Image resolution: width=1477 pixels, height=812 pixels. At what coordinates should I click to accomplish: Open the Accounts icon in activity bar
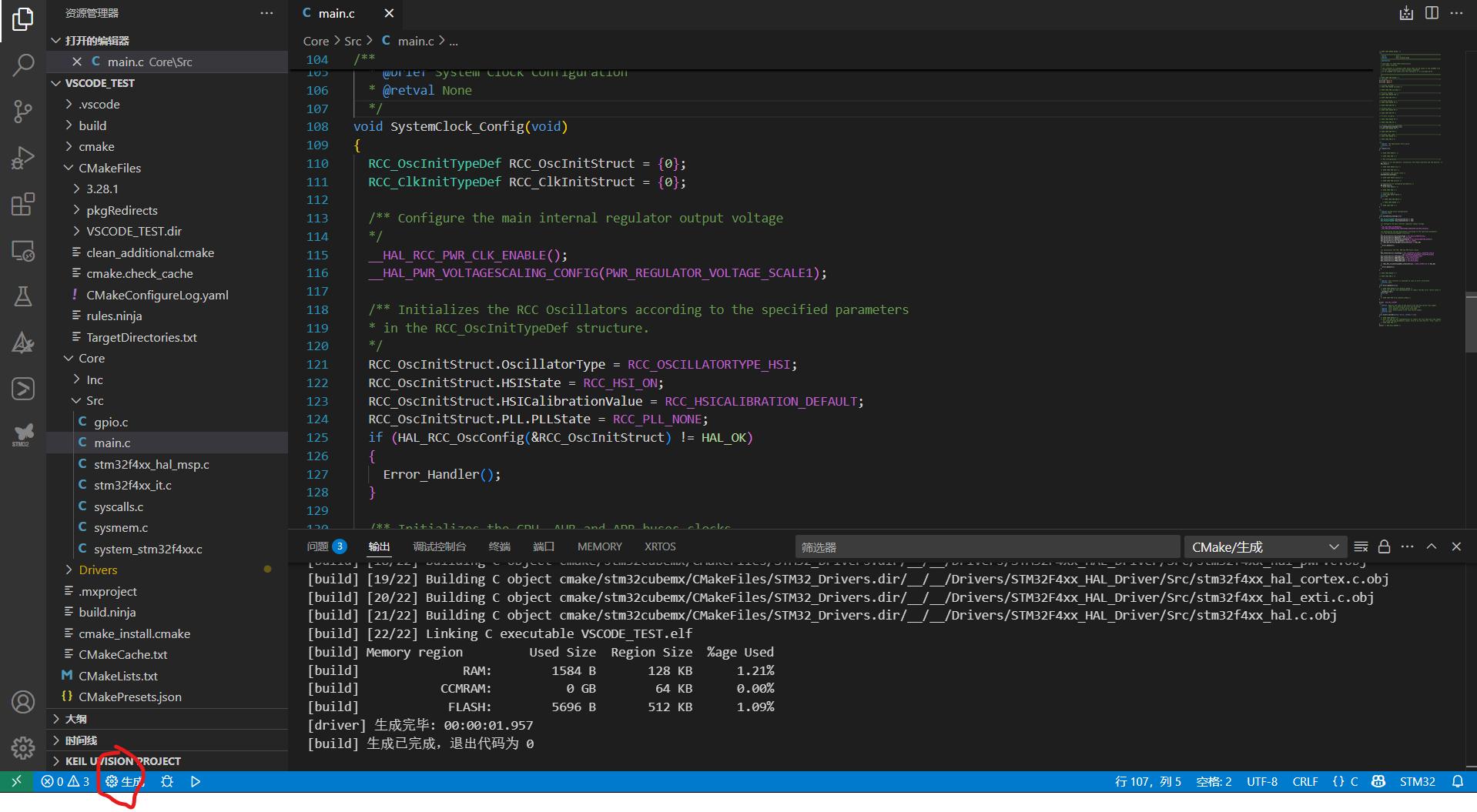pyautogui.click(x=22, y=701)
